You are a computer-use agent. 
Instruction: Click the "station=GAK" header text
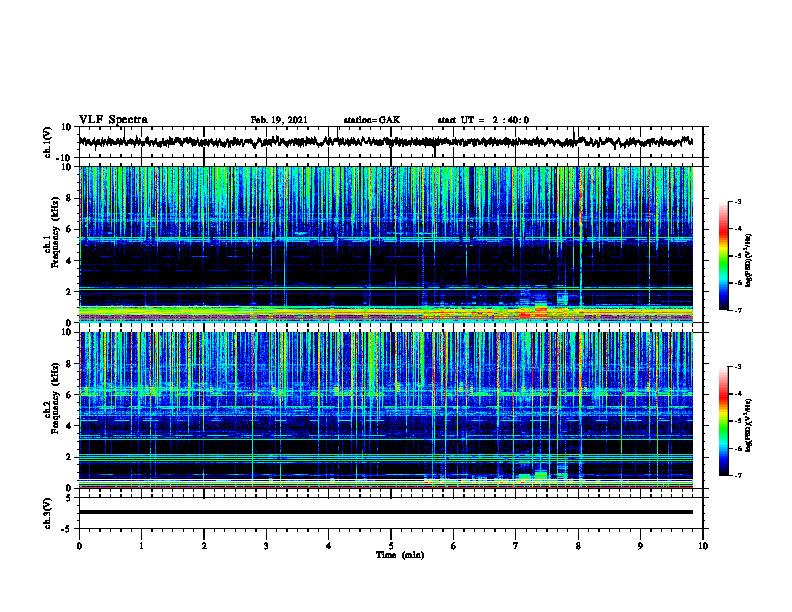[372, 120]
